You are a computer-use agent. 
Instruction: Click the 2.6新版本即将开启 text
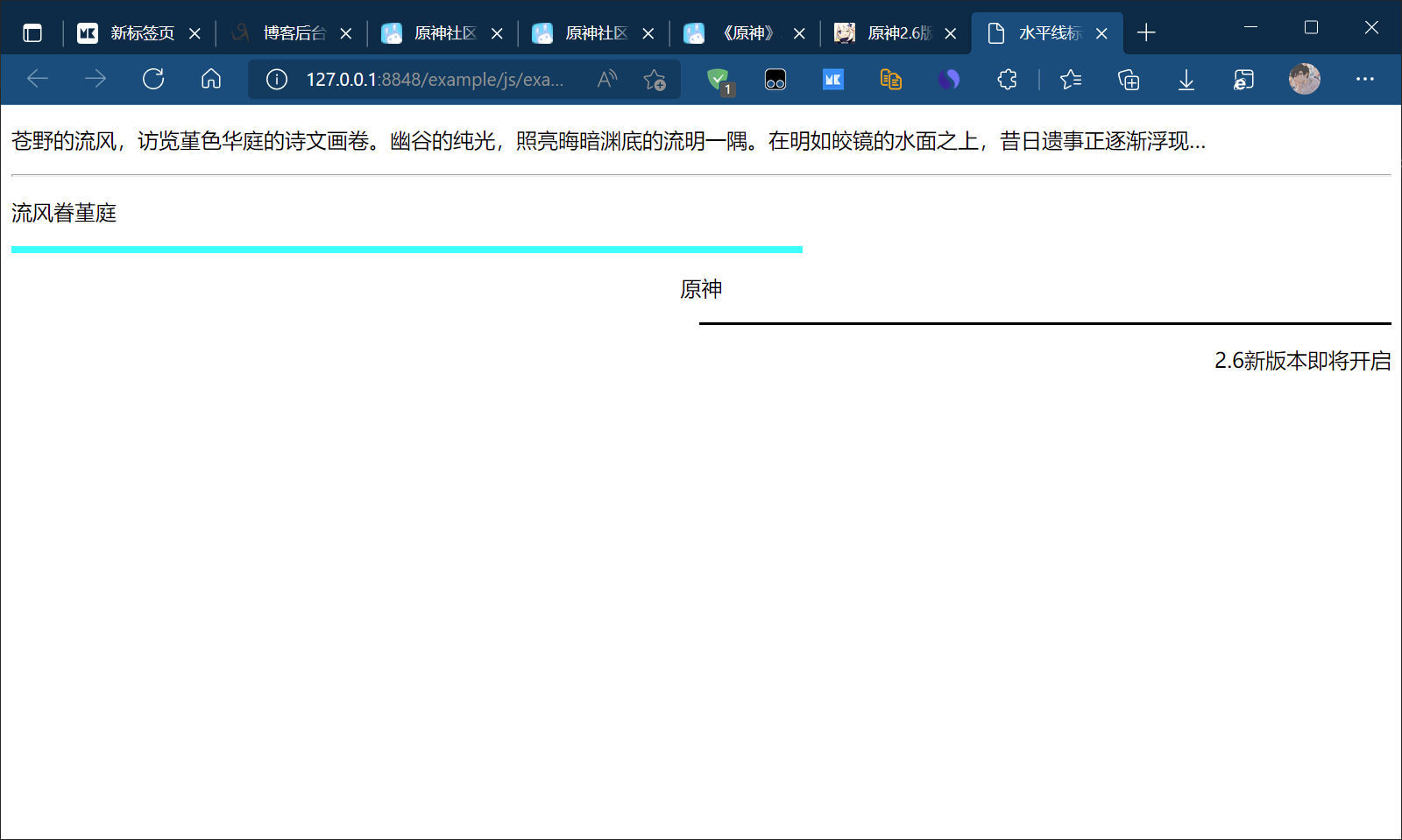[1303, 361]
